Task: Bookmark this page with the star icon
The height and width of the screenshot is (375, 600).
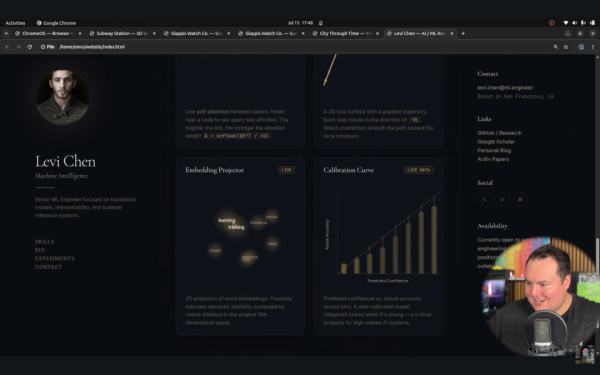Action: [566, 47]
